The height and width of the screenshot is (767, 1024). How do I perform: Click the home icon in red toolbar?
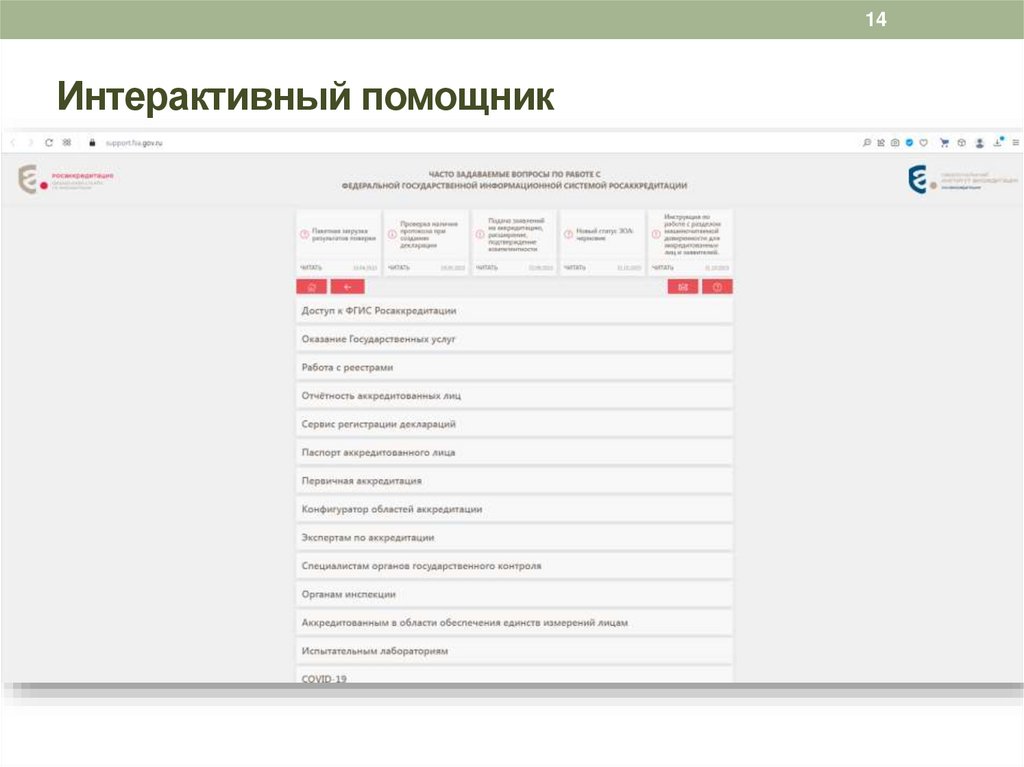click(x=312, y=286)
